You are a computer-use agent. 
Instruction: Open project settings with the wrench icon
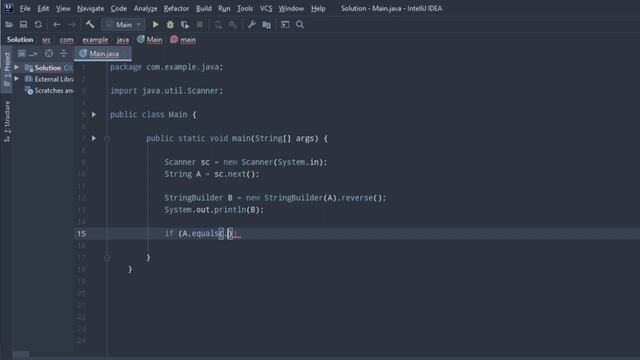pyautogui.click(x=252, y=25)
